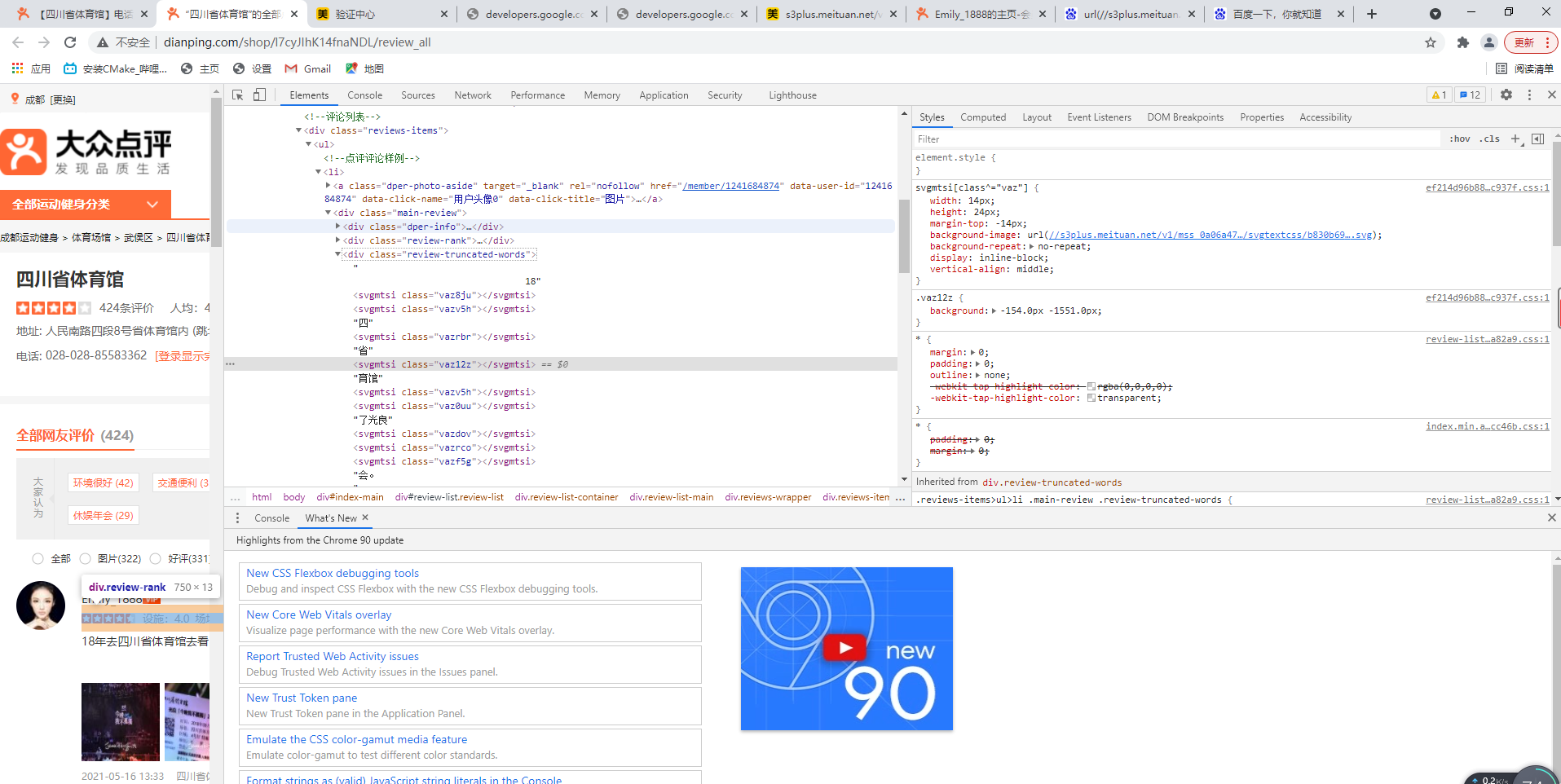Click the transparent color swatch
This screenshot has width=1561, height=784.
click(1091, 399)
